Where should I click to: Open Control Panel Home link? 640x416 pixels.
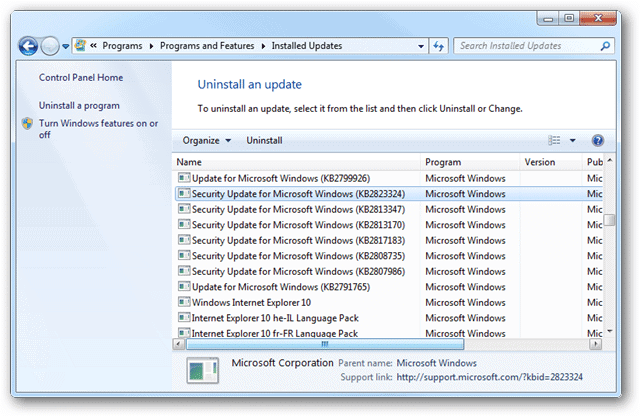click(x=81, y=78)
